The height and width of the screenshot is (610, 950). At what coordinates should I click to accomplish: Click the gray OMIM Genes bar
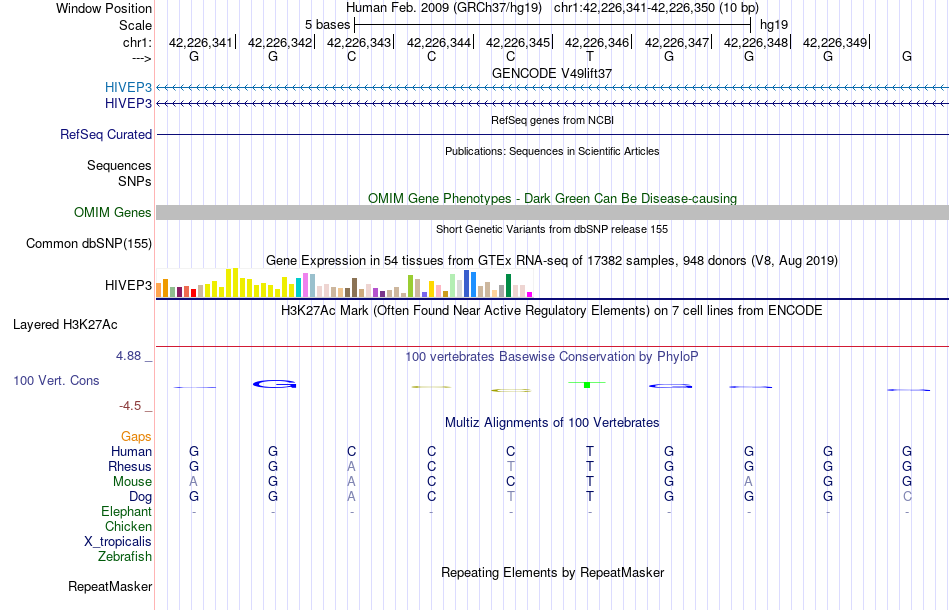(553, 212)
